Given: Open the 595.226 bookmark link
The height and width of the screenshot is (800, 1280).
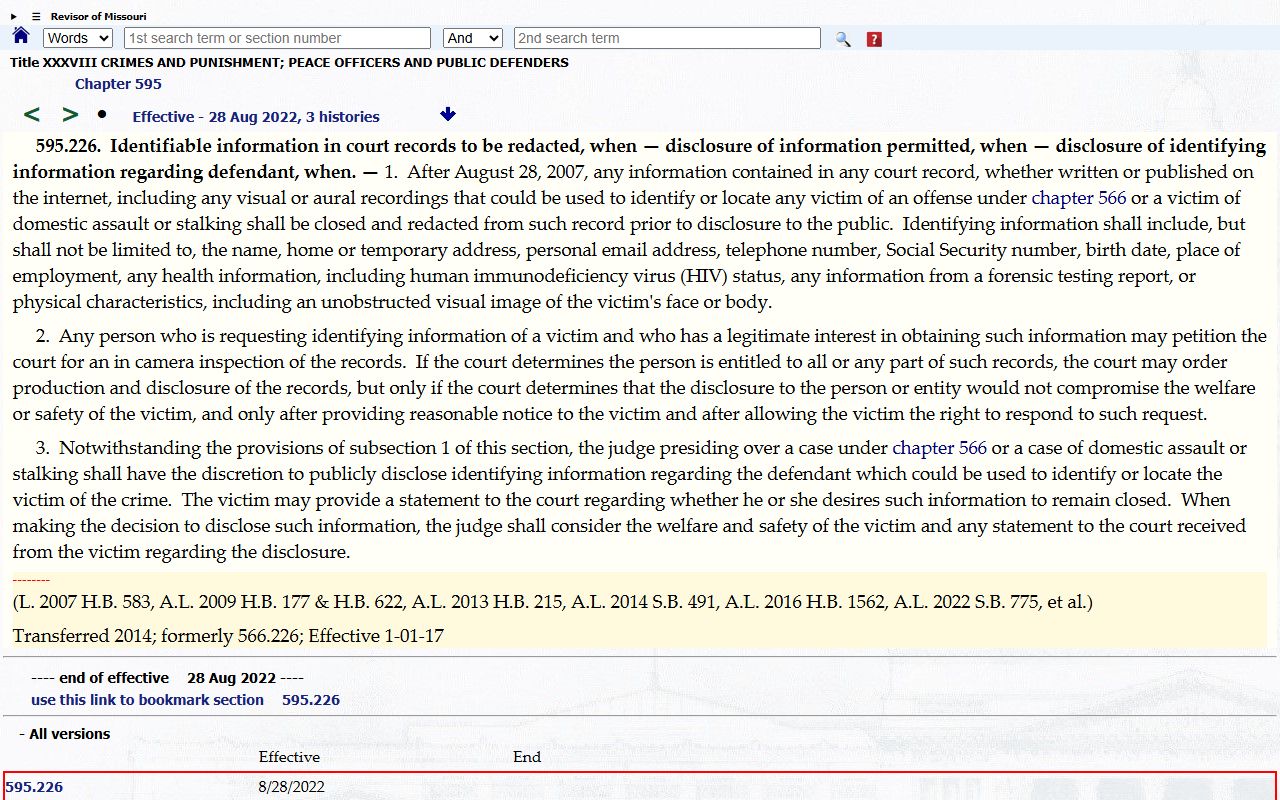Looking at the screenshot, I should (311, 700).
